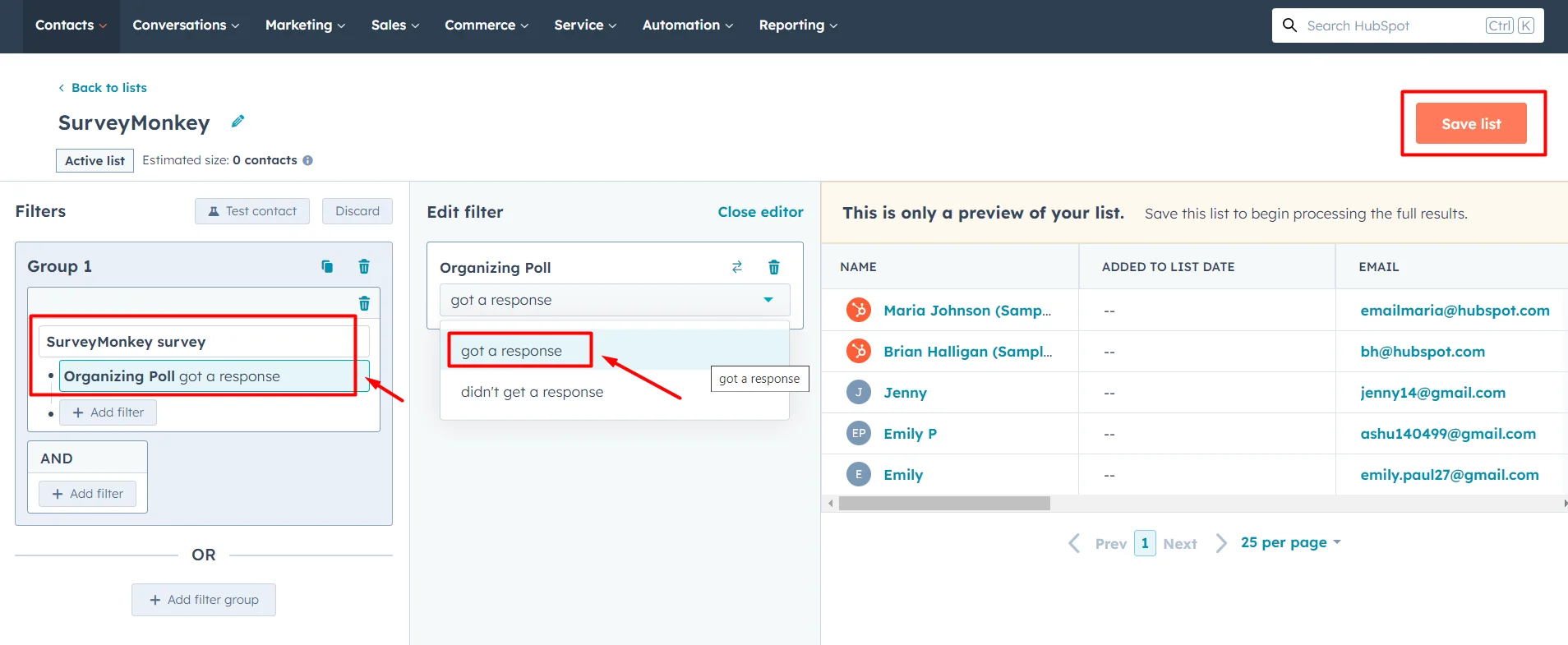Screen dimensions: 1568x645
Task: Click emailmaria@hubspot.com email
Action: [1455, 311]
